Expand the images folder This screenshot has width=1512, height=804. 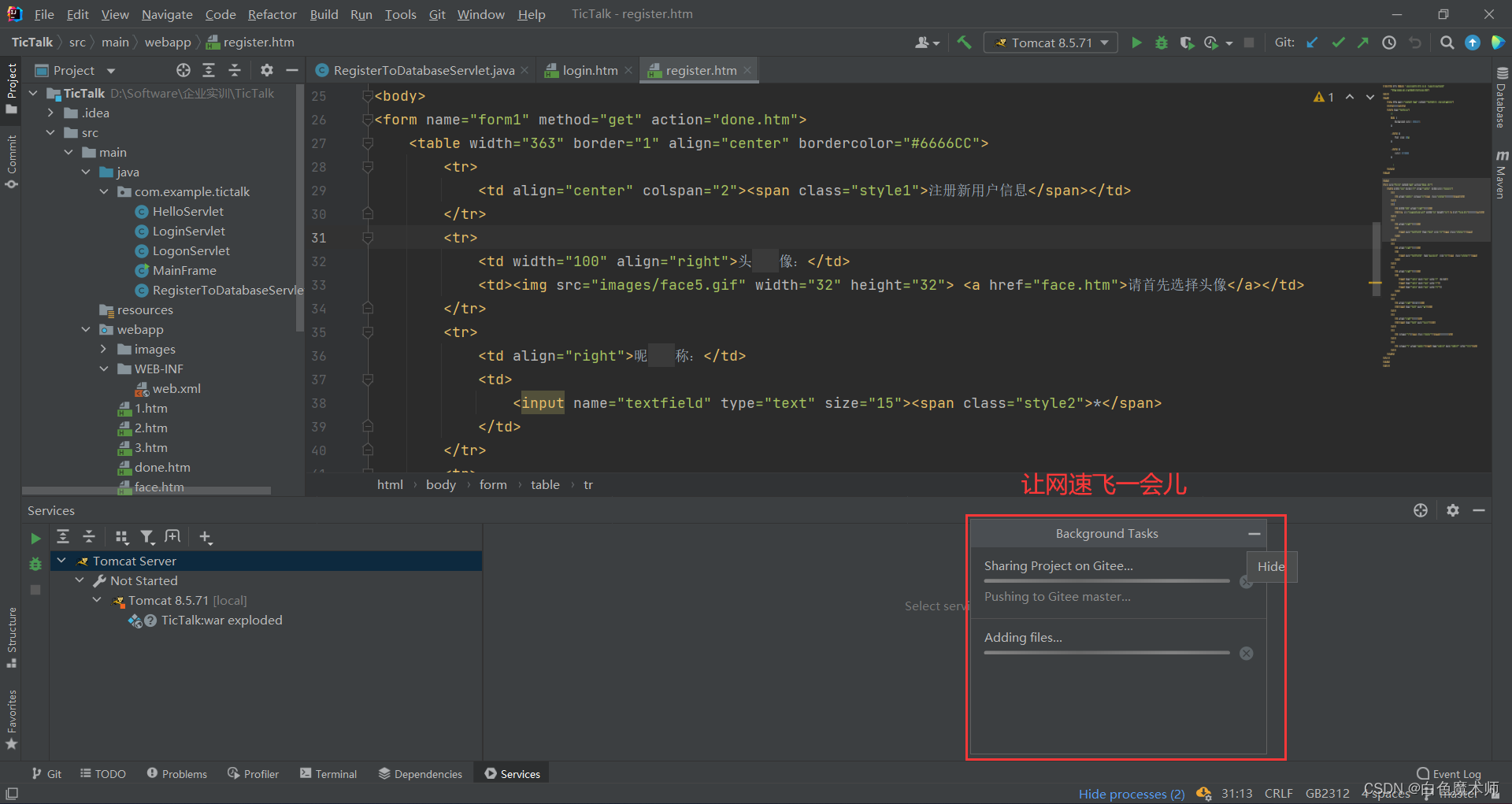coord(104,349)
